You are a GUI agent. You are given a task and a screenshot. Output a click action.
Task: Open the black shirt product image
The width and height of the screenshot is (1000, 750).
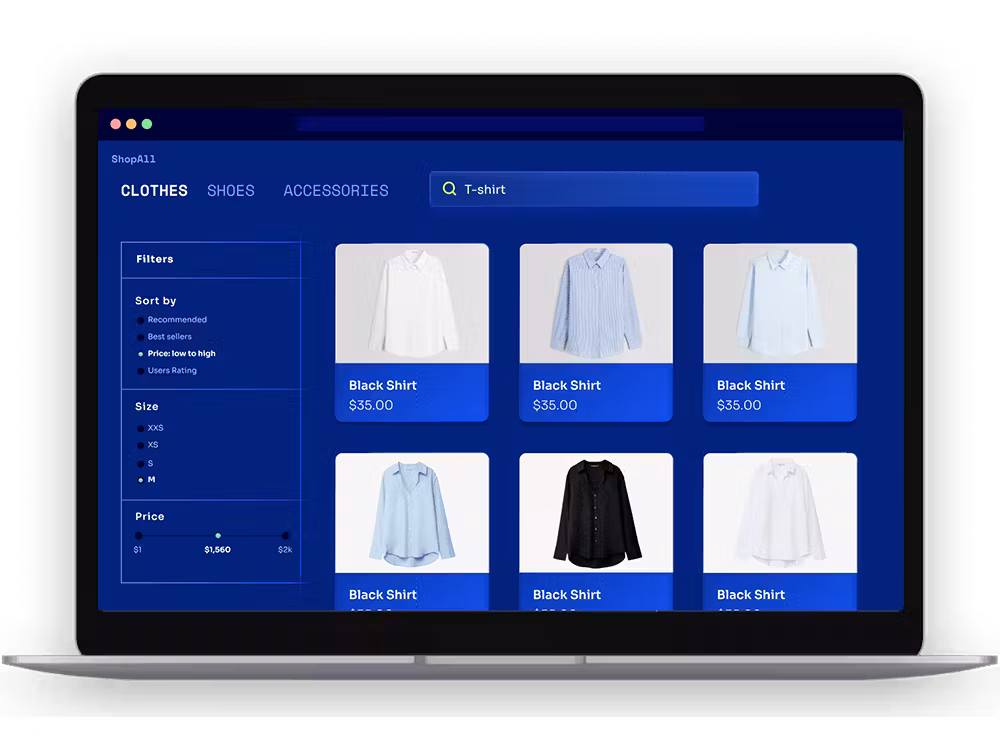coord(596,513)
